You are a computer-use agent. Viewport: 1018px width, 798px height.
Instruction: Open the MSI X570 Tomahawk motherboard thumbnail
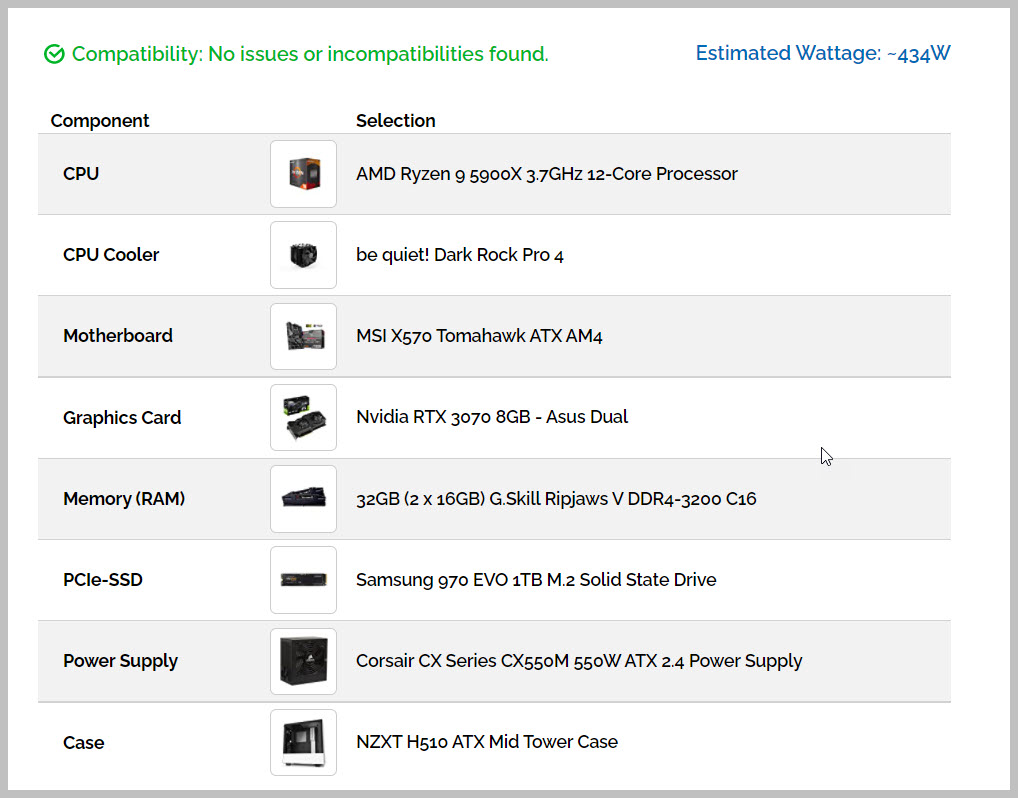[x=303, y=337]
